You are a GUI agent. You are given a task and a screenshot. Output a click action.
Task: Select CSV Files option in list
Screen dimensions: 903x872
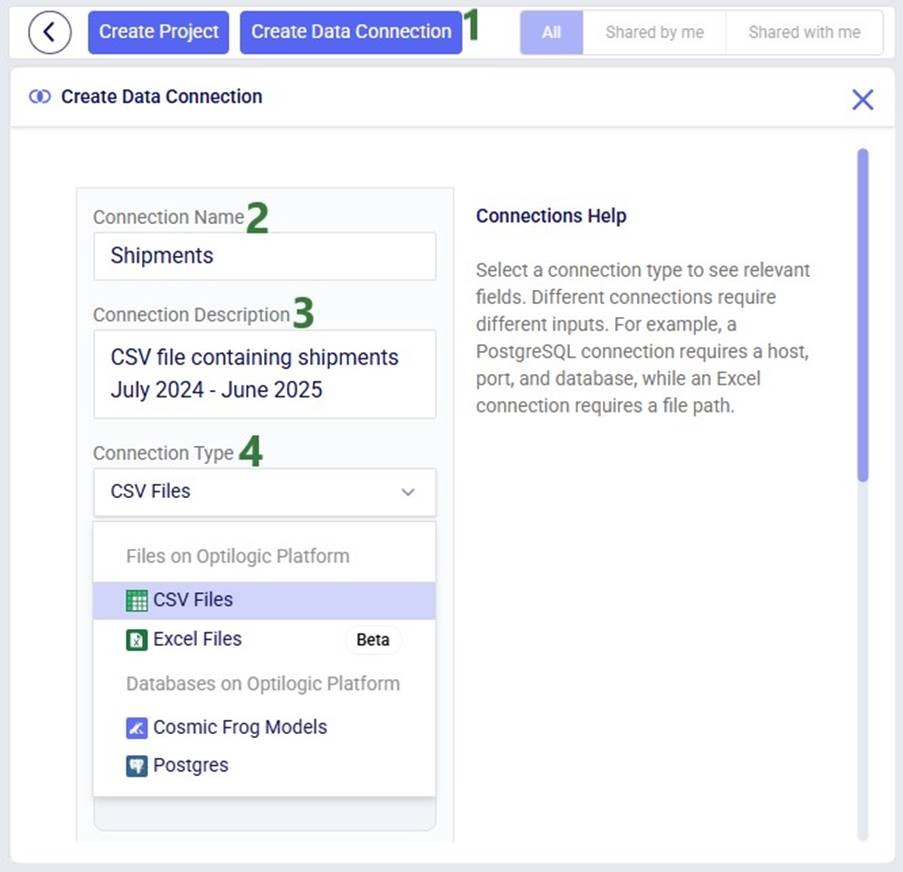pyautogui.click(x=264, y=600)
